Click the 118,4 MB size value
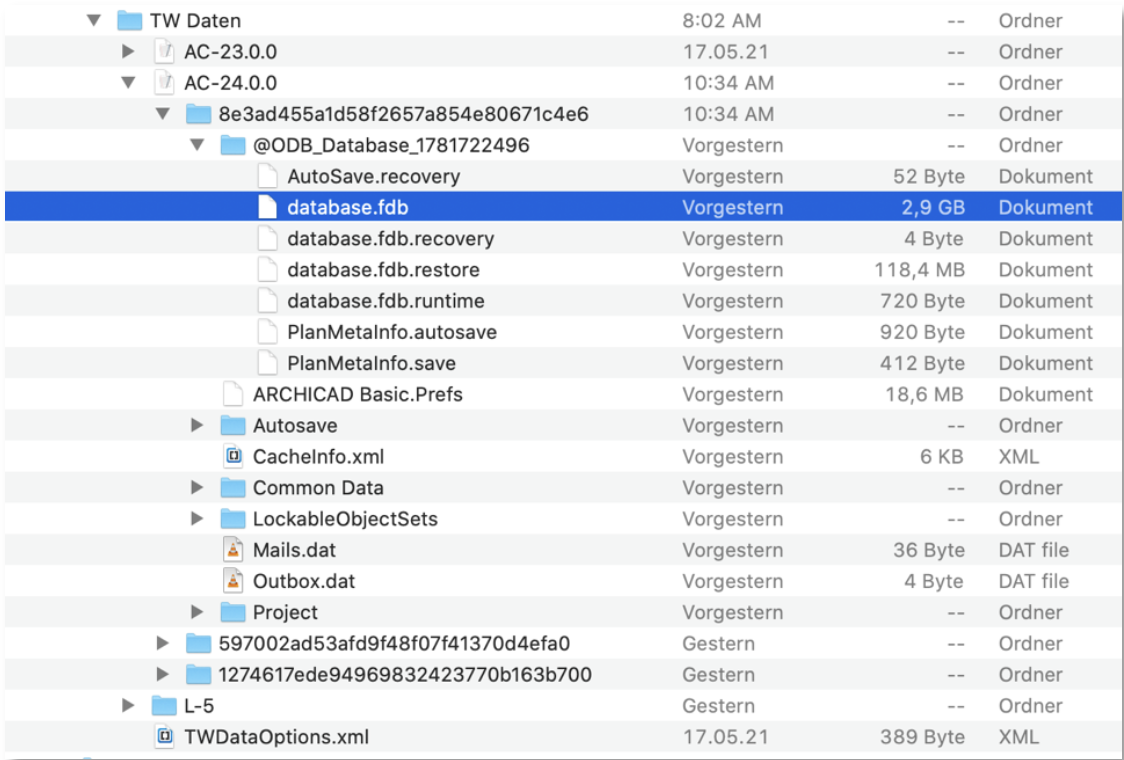This screenshot has height=760, width=1124. [x=919, y=270]
